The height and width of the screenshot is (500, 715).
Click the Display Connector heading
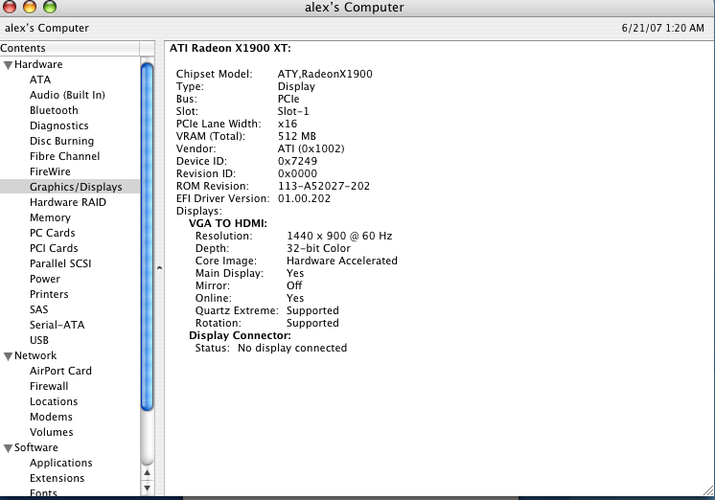click(240, 335)
